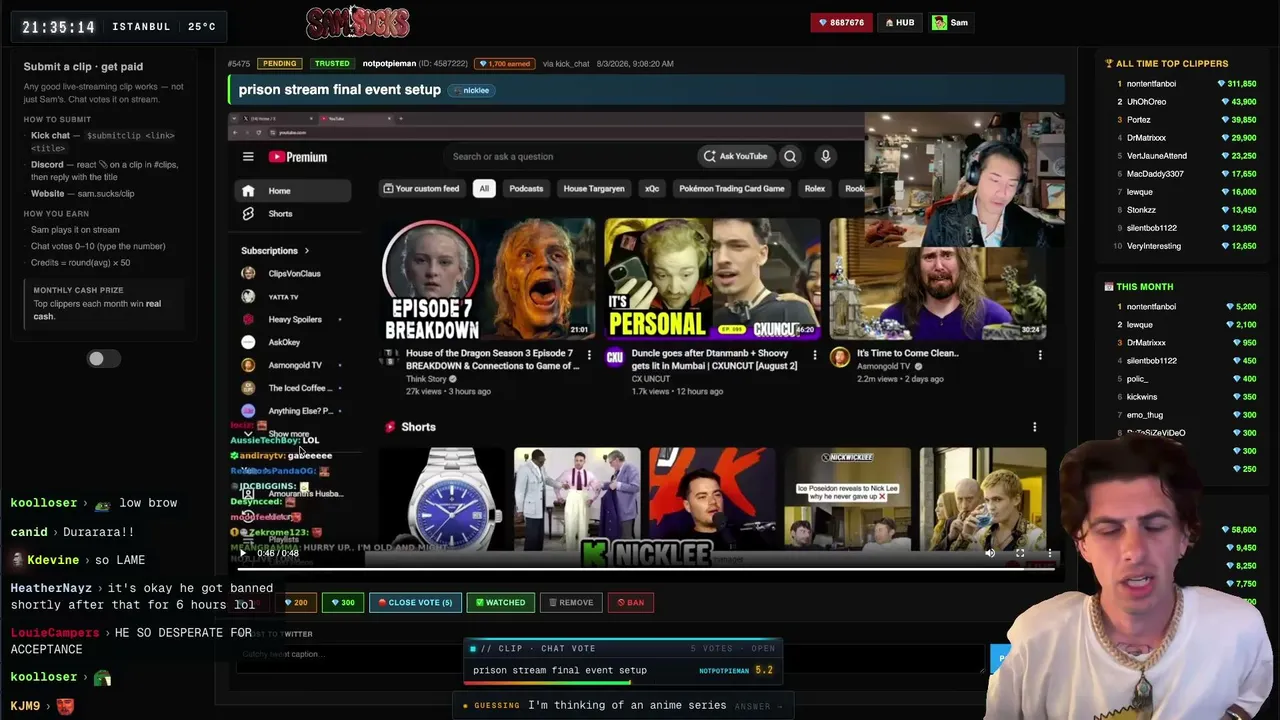Image resolution: width=1280 pixels, height=720 pixels.
Task: Open options for Duncle CXUNCUT video
Action: pyautogui.click(x=814, y=355)
